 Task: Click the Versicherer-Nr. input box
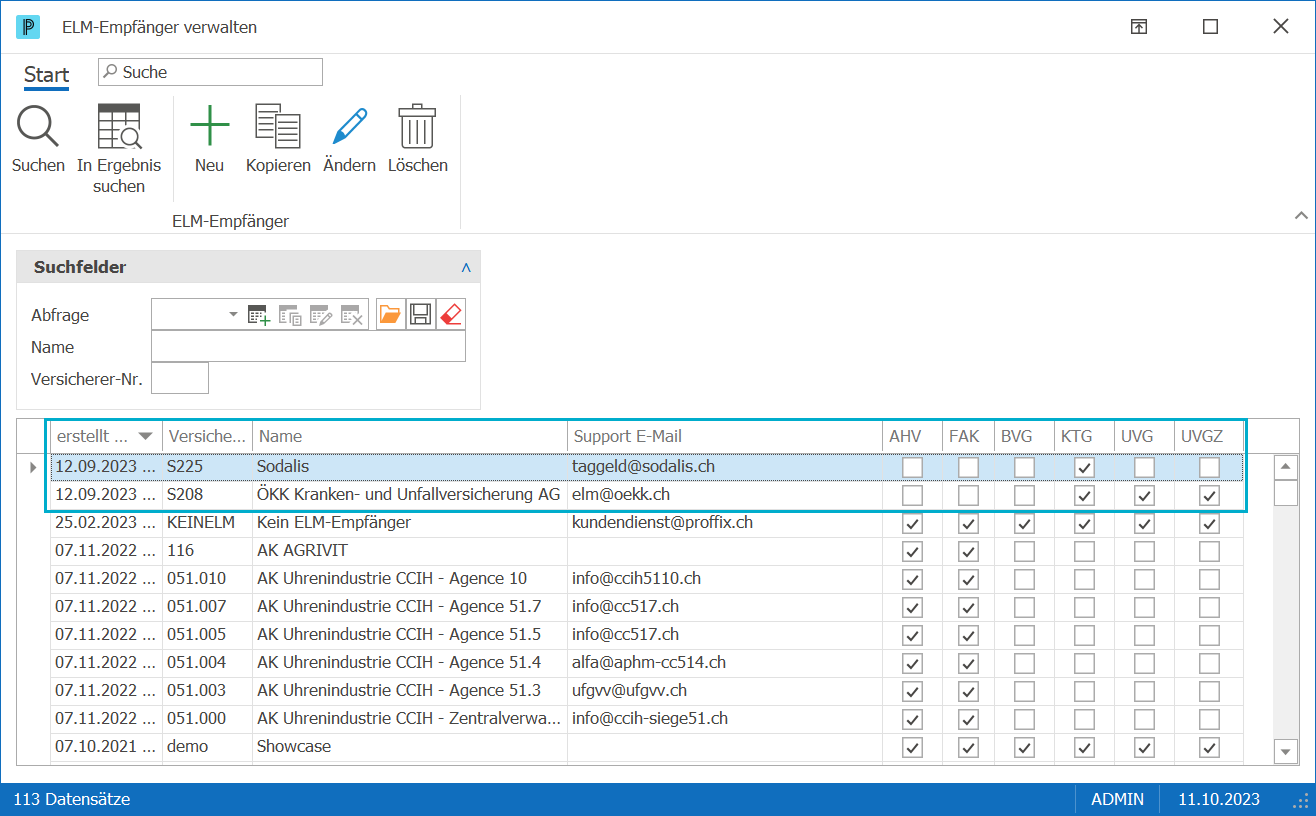pyautogui.click(x=180, y=379)
